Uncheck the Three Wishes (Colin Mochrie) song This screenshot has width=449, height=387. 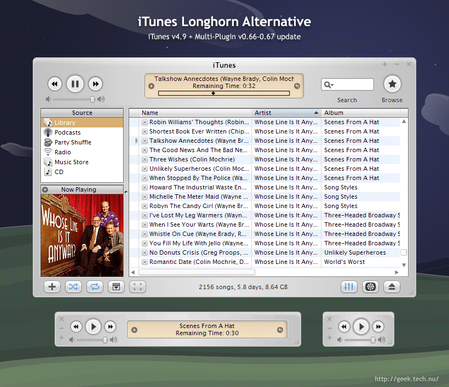click(x=145, y=160)
